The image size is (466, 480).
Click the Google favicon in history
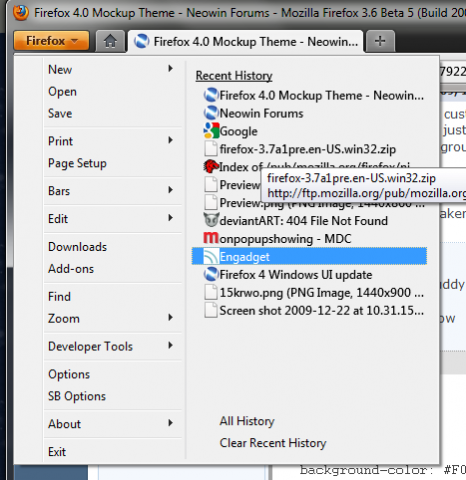pyautogui.click(x=211, y=131)
